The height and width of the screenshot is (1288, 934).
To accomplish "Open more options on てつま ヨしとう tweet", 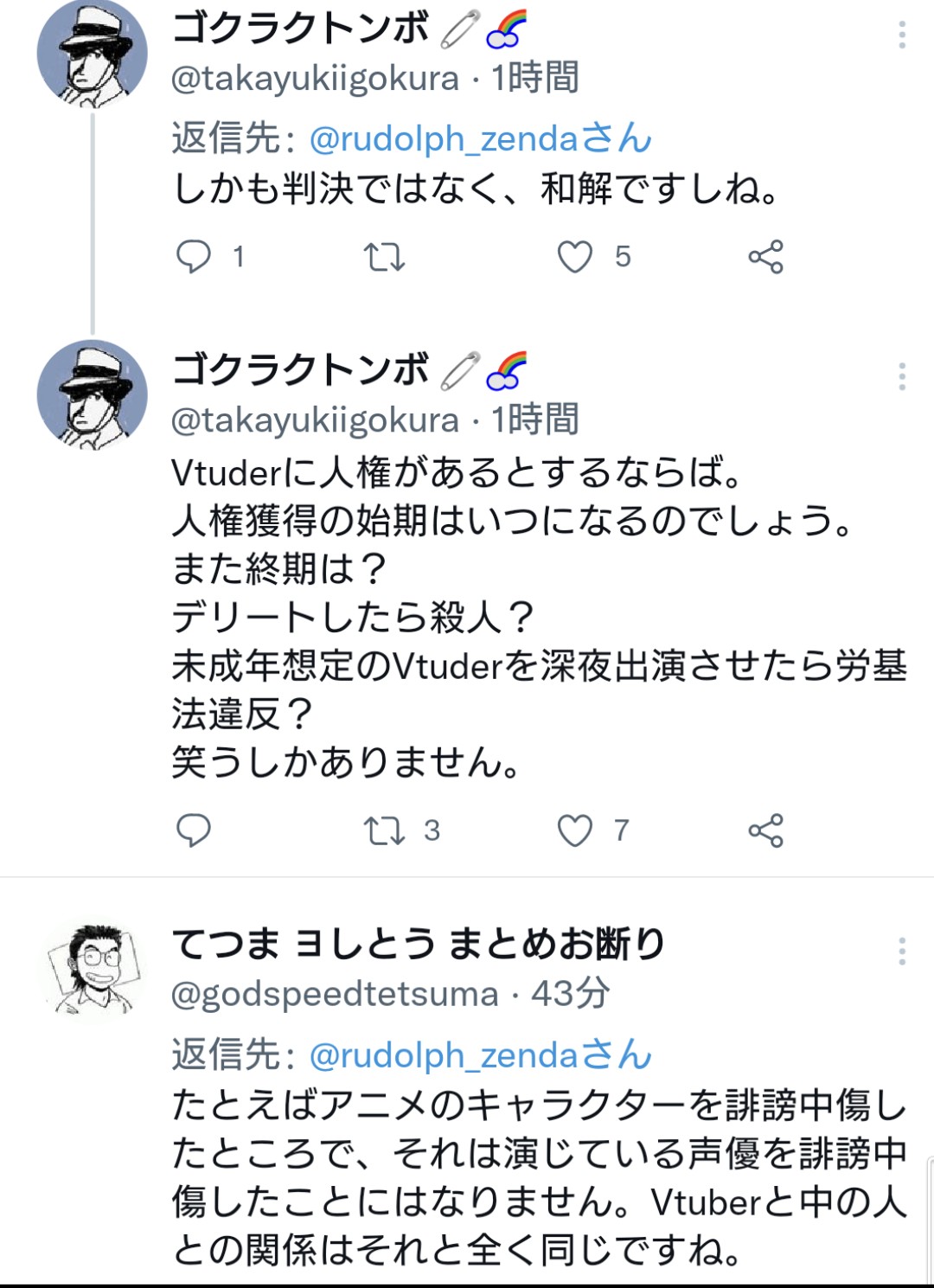I will tap(901, 951).
